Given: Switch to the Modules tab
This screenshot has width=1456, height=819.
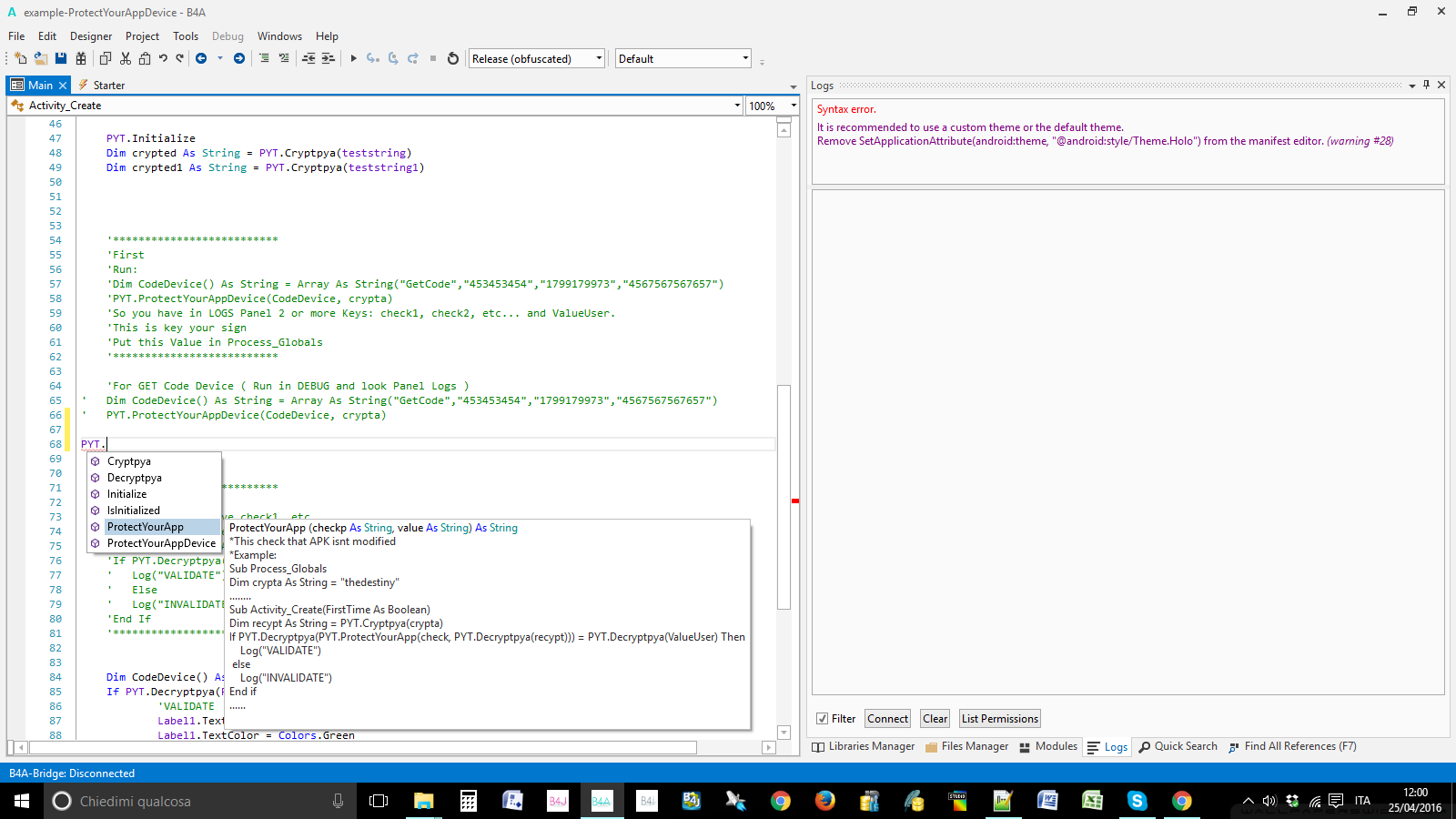Looking at the screenshot, I should click(x=1048, y=746).
